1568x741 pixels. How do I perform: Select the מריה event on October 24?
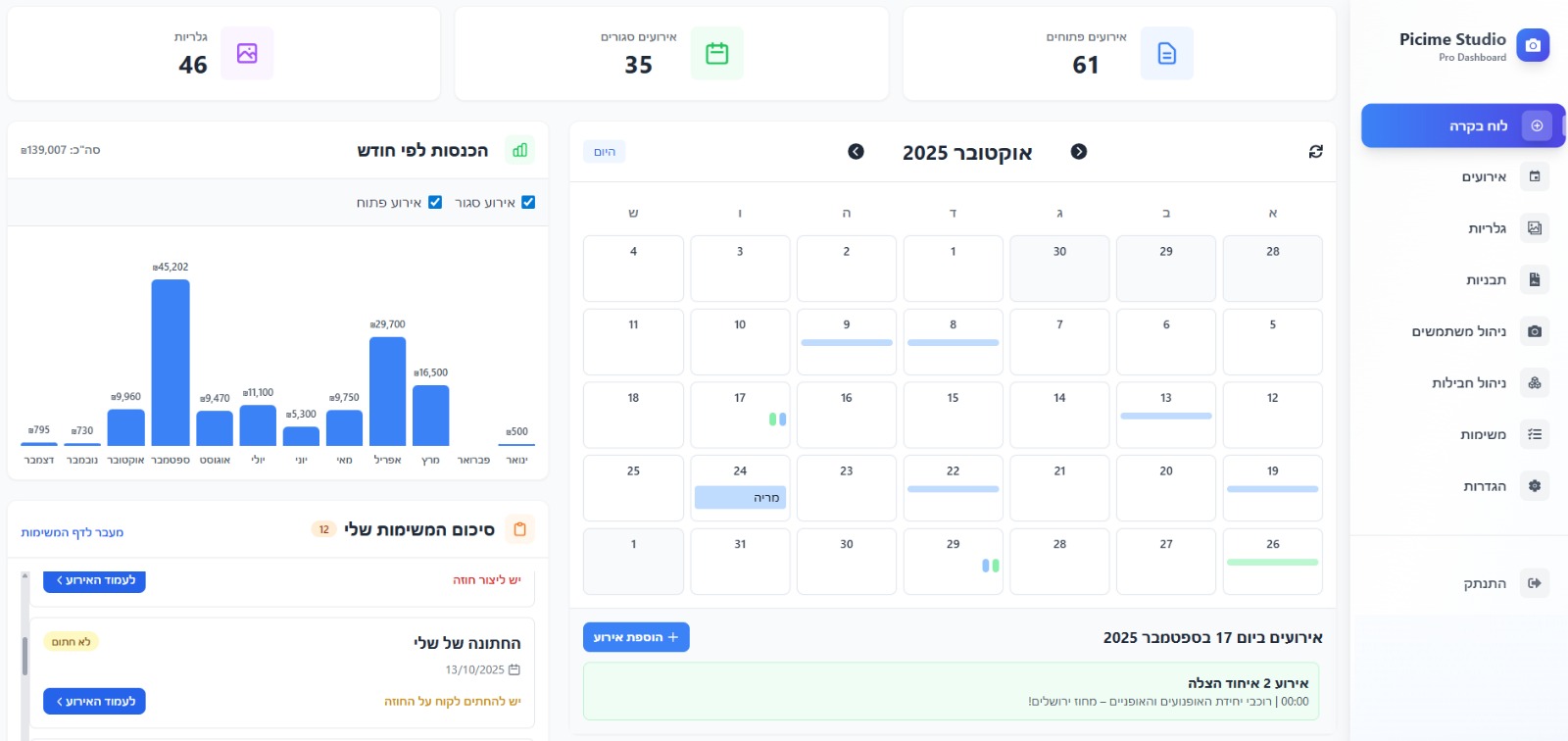(x=740, y=498)
